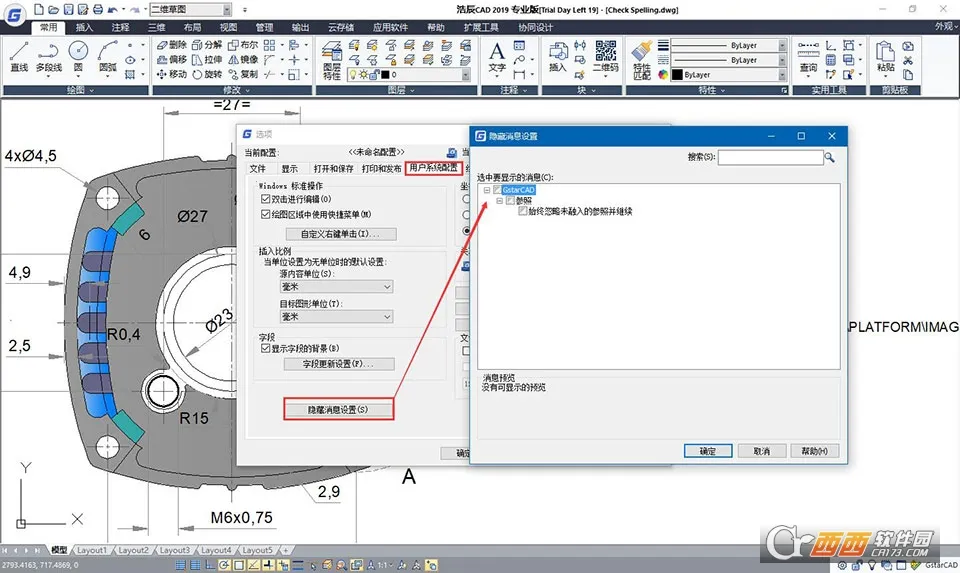
Task: Click the 搜索 search input field
Action: pos(769,157)
